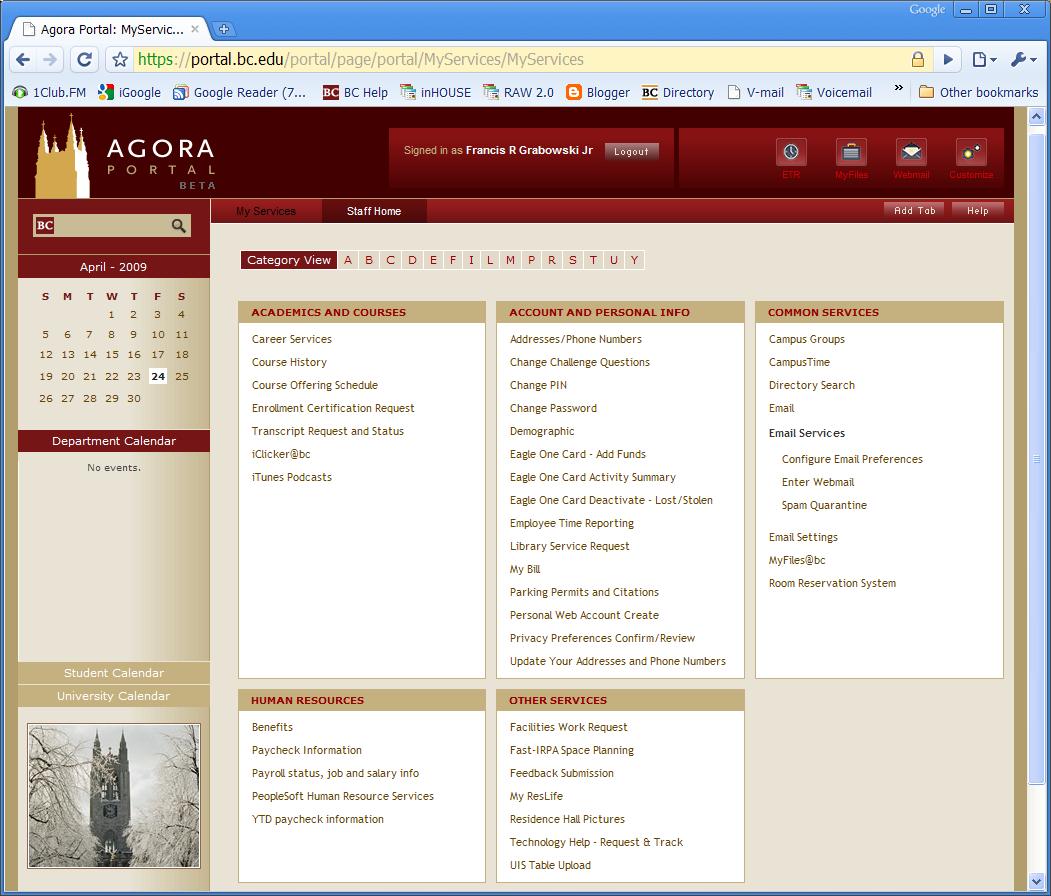1051x896 pixels.
Task: Click the Gasson tower winter photo
Action: coord(114,795)
